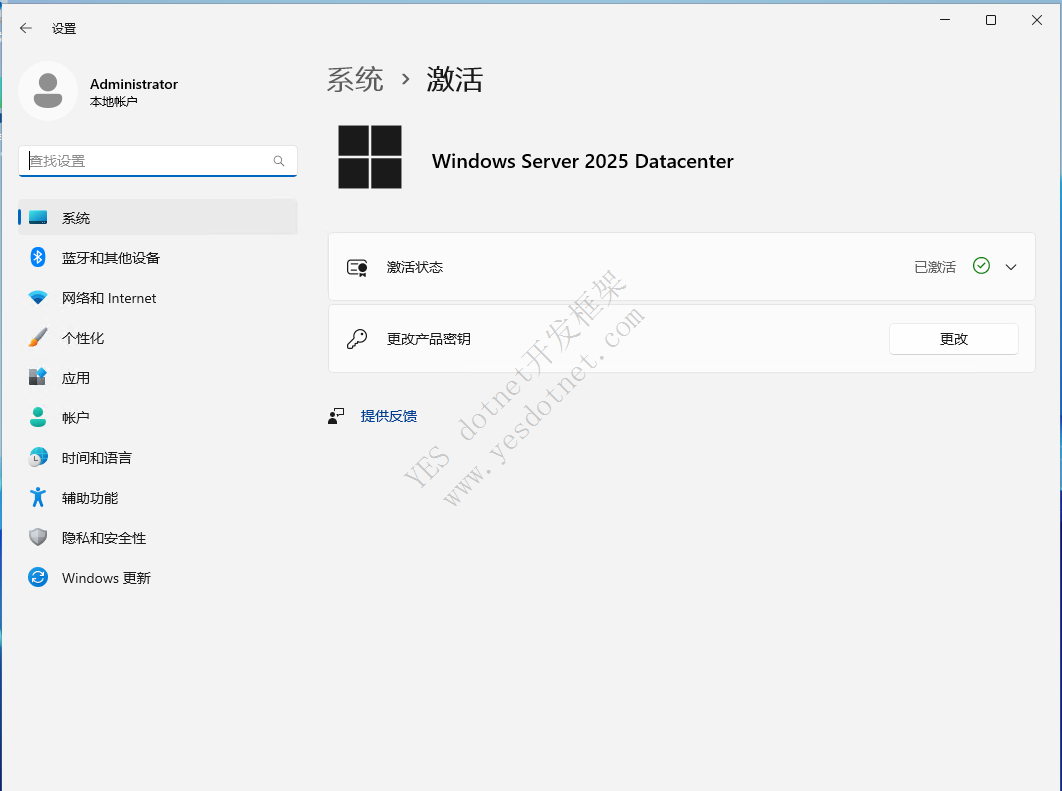The height and width of the screenshot is (791, 1062).
Task: Open the 应用 settings page
Action: pyautogui.click(x=158, y=377)
